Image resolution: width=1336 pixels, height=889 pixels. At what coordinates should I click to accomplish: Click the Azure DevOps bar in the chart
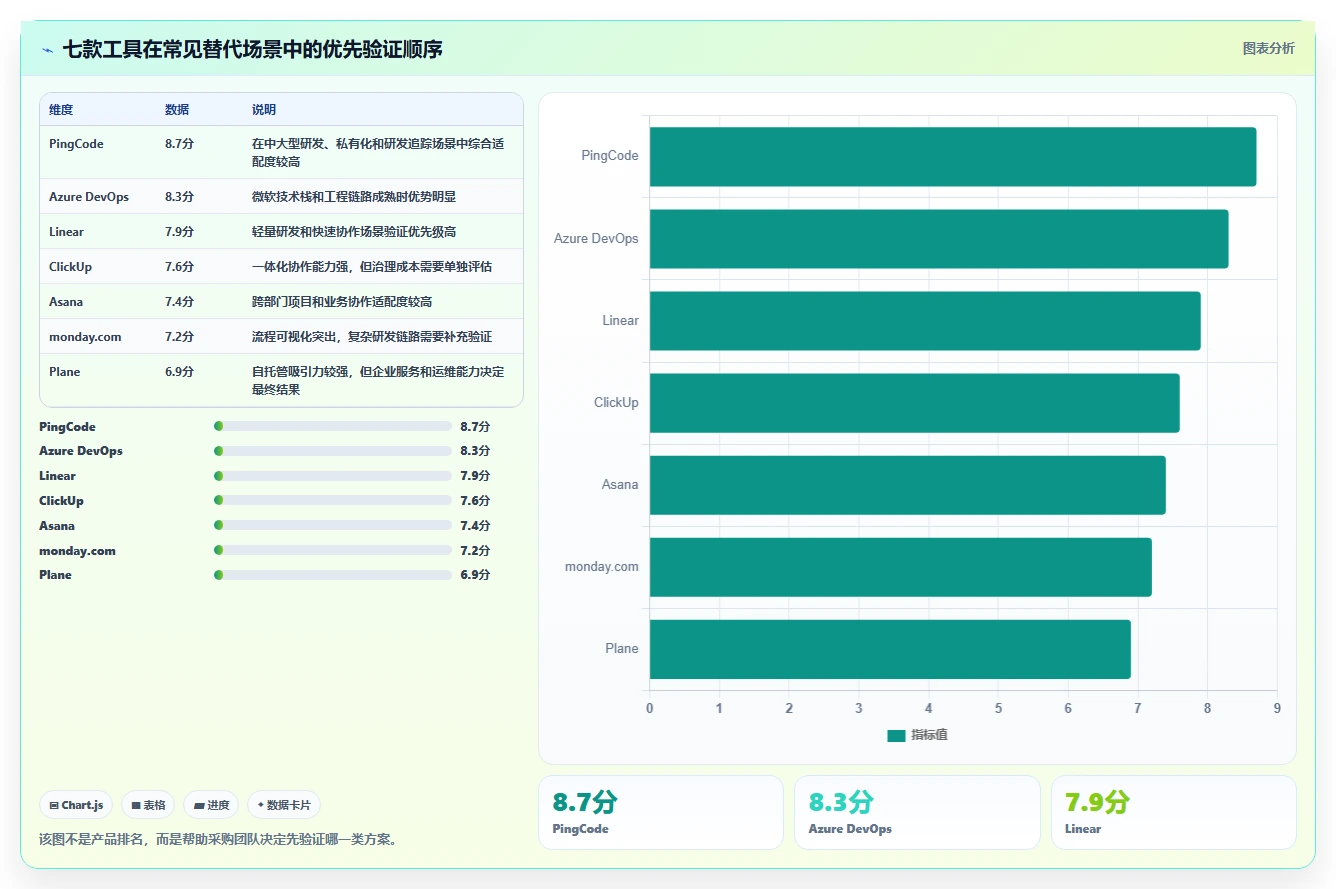[939, 238]
